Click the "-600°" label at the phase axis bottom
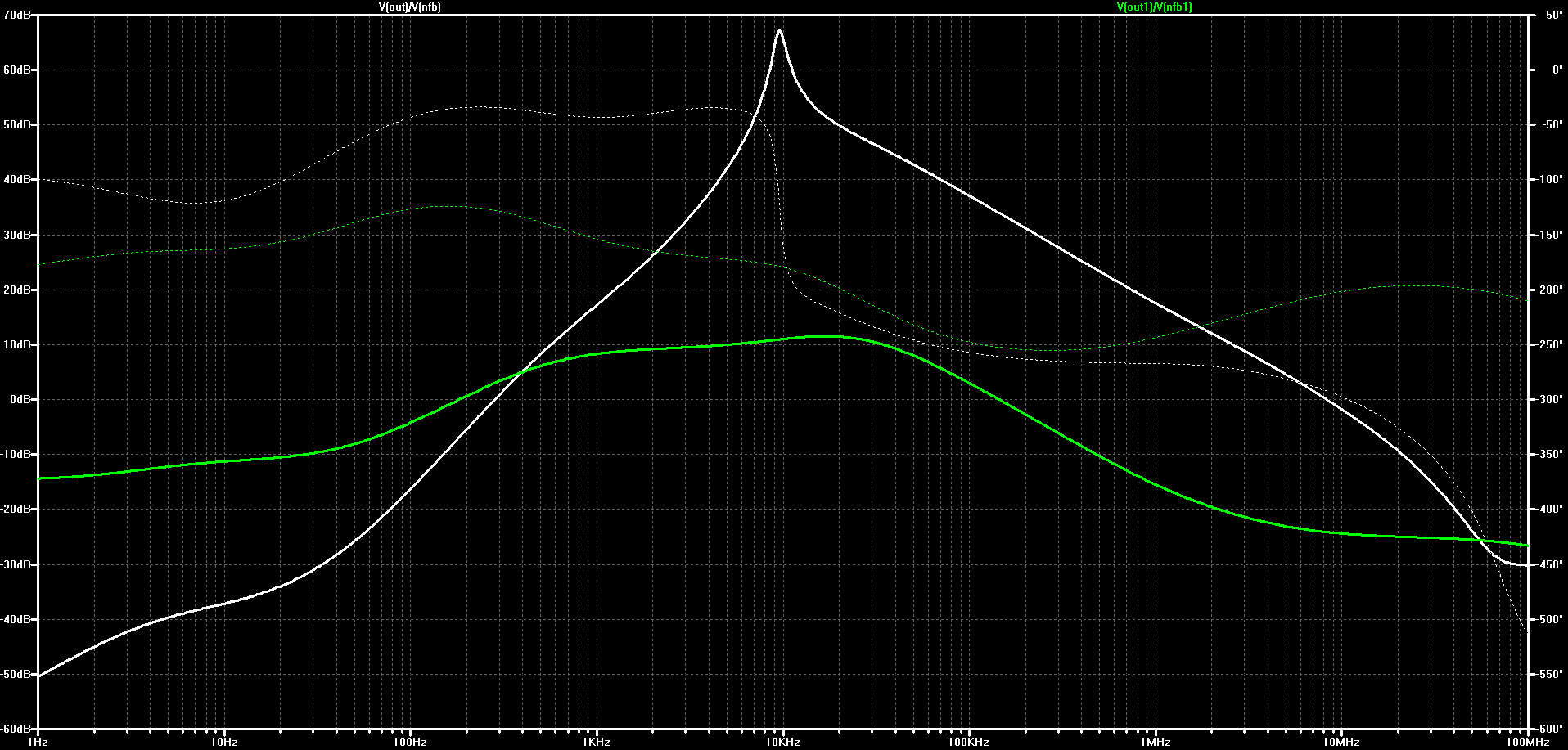The height and width of the screenshot is (750, 1568). pos(1551,729)
